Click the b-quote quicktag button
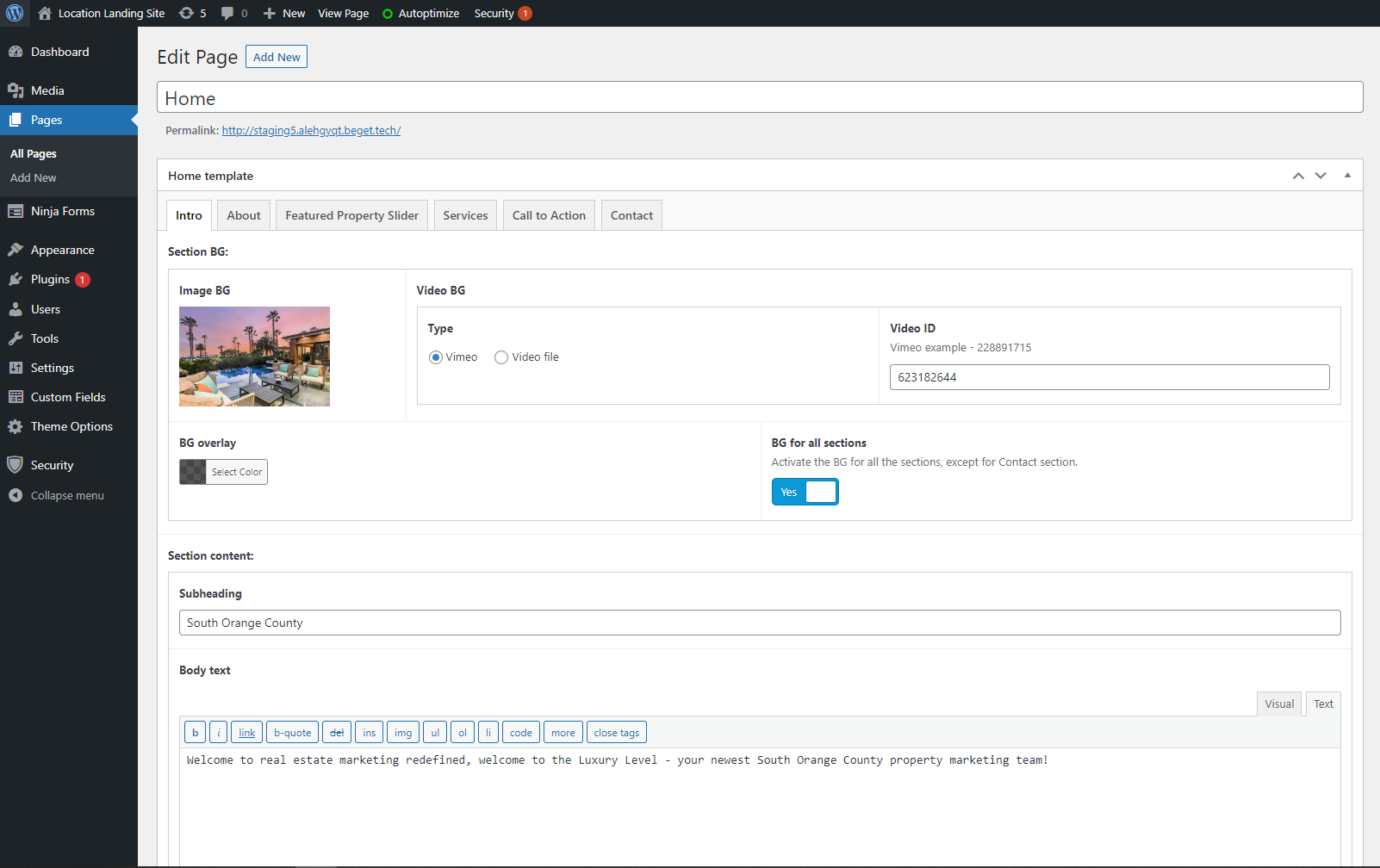1380x868 pixels. pyautogui.click(x=292, y=733)
